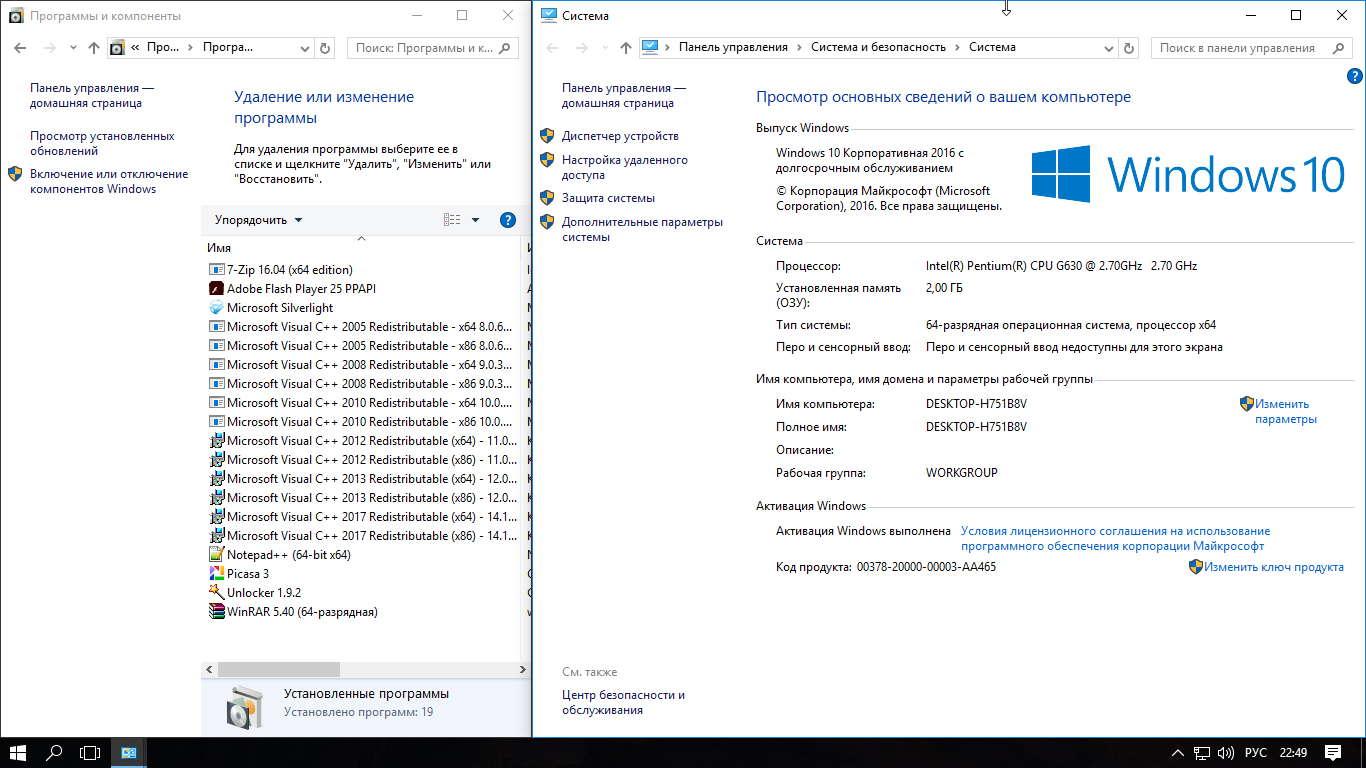Screen dimensions: 1366x768
Task: Open recent locations dropdown in System window
Action: click(605, 47)
